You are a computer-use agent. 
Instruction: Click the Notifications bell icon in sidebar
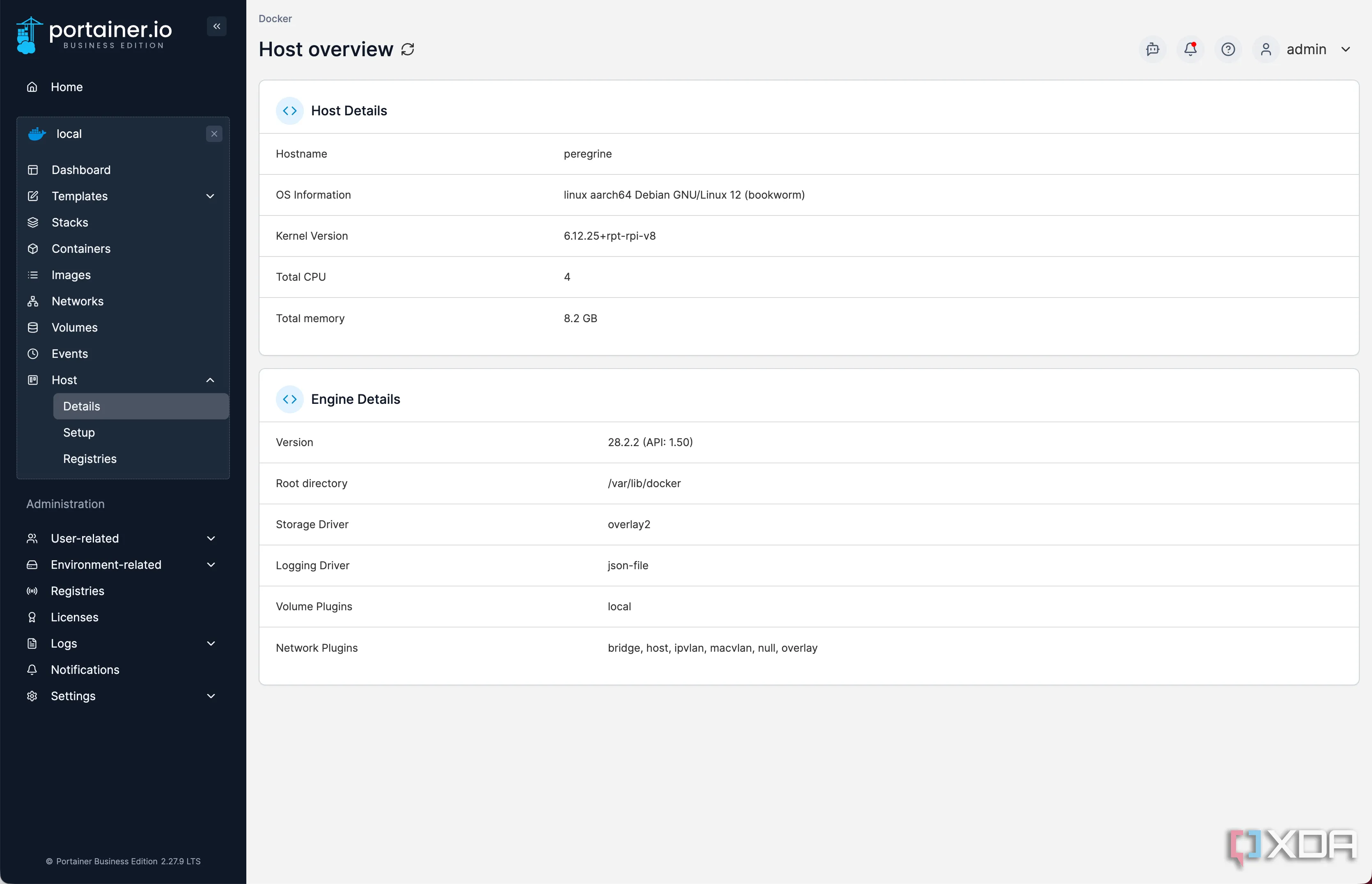pos(32,670)
